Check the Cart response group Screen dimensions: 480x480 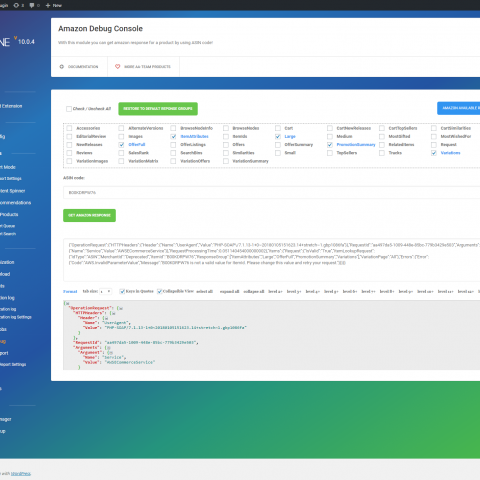(278, 128)
